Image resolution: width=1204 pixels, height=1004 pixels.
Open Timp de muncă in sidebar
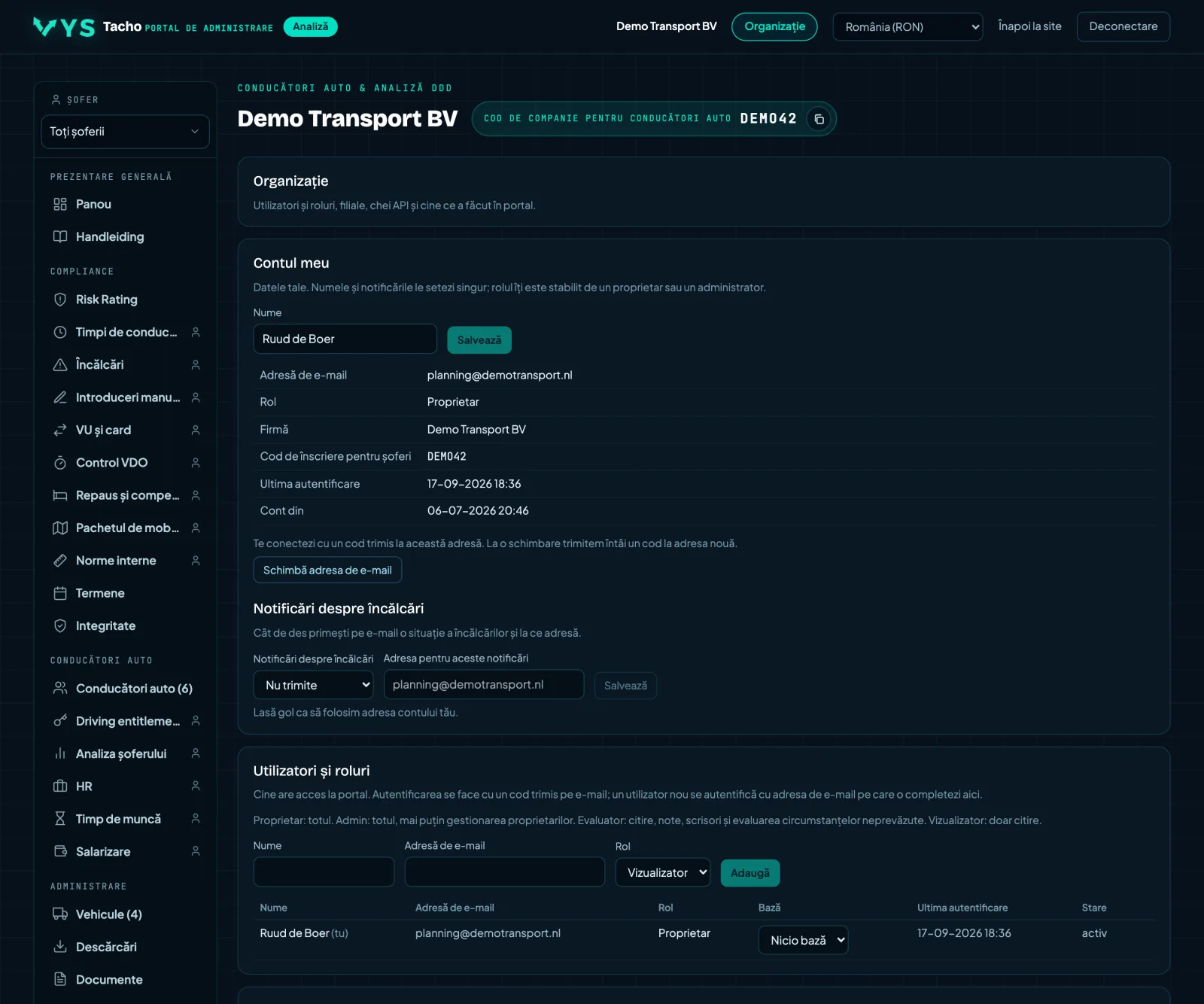click(125, 819)
